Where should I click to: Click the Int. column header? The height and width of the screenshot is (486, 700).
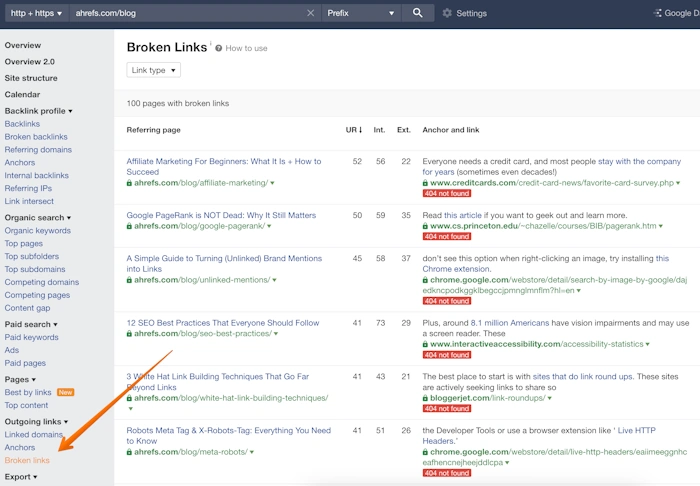coord(379,130)
